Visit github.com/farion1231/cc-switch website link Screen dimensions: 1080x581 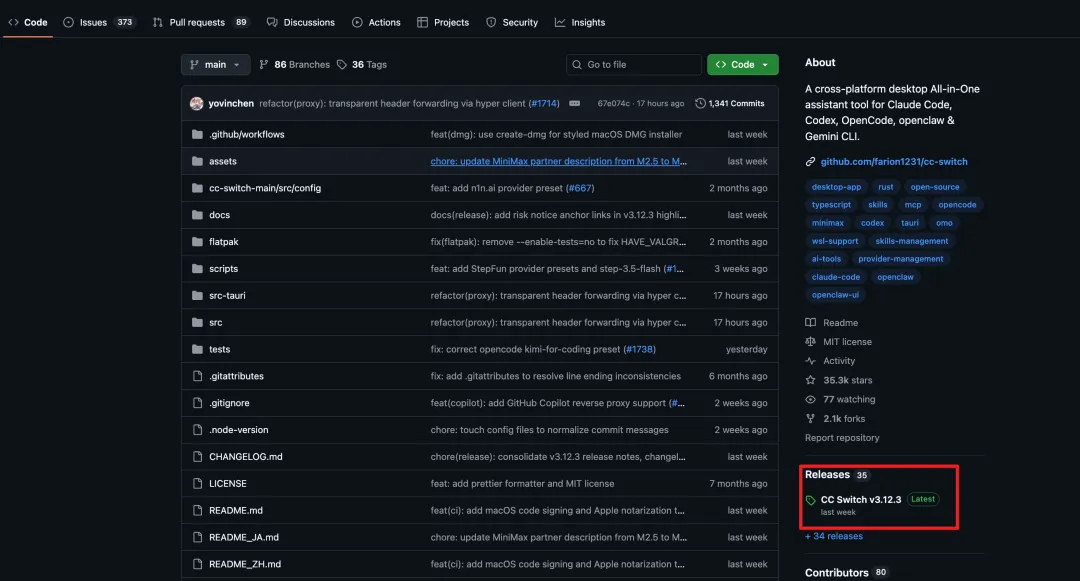894,162
